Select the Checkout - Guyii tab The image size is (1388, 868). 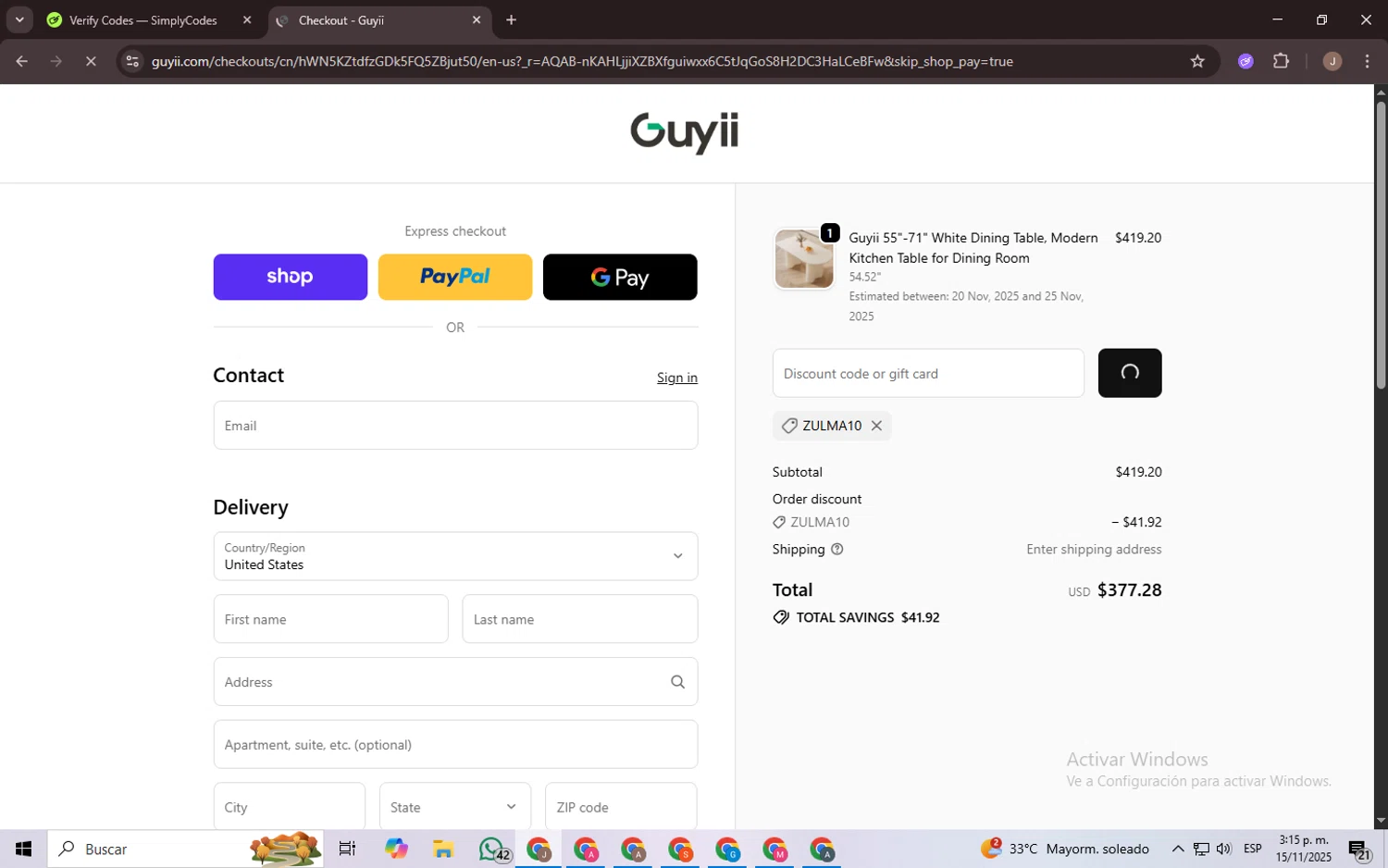341,19
